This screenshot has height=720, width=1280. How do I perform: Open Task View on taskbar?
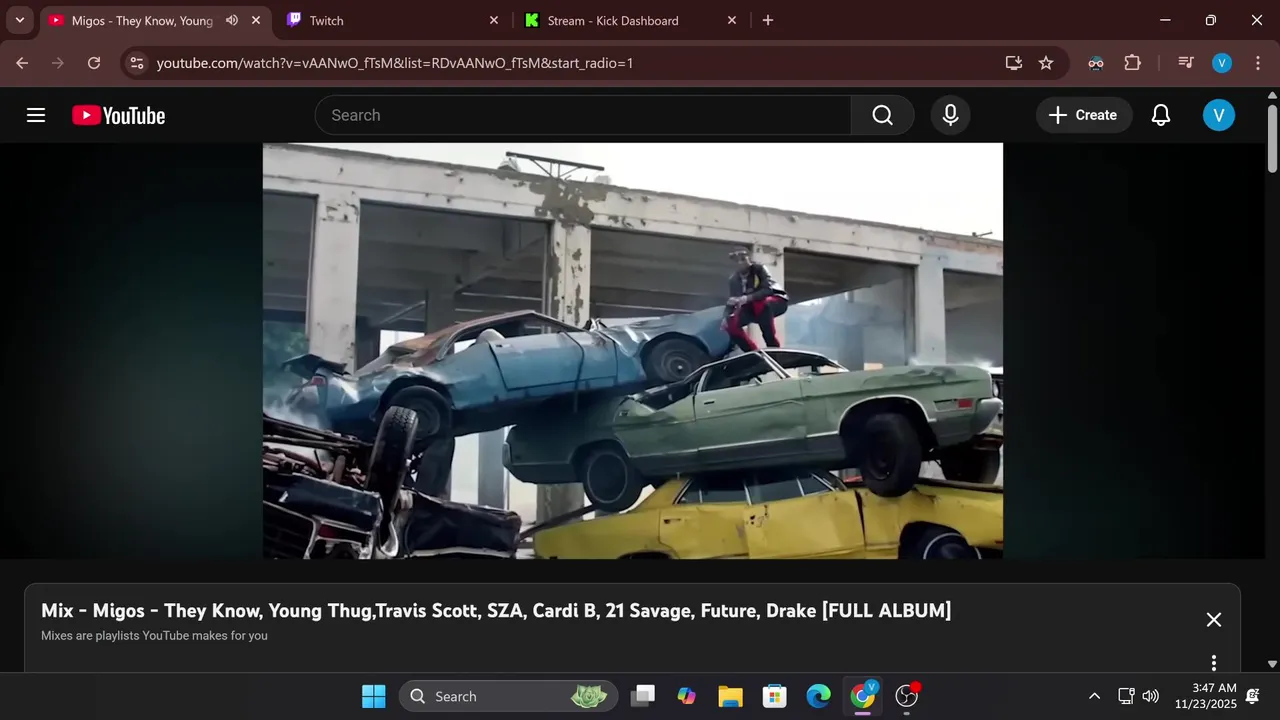643,696
